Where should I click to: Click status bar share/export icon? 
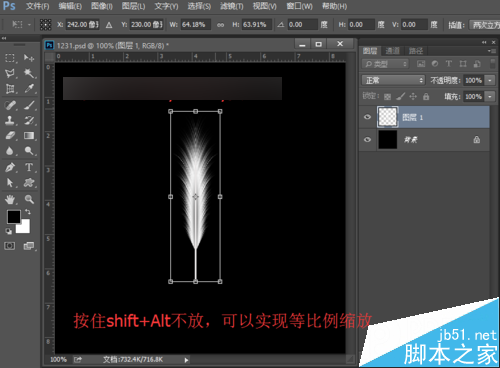[x=78, y=359]
